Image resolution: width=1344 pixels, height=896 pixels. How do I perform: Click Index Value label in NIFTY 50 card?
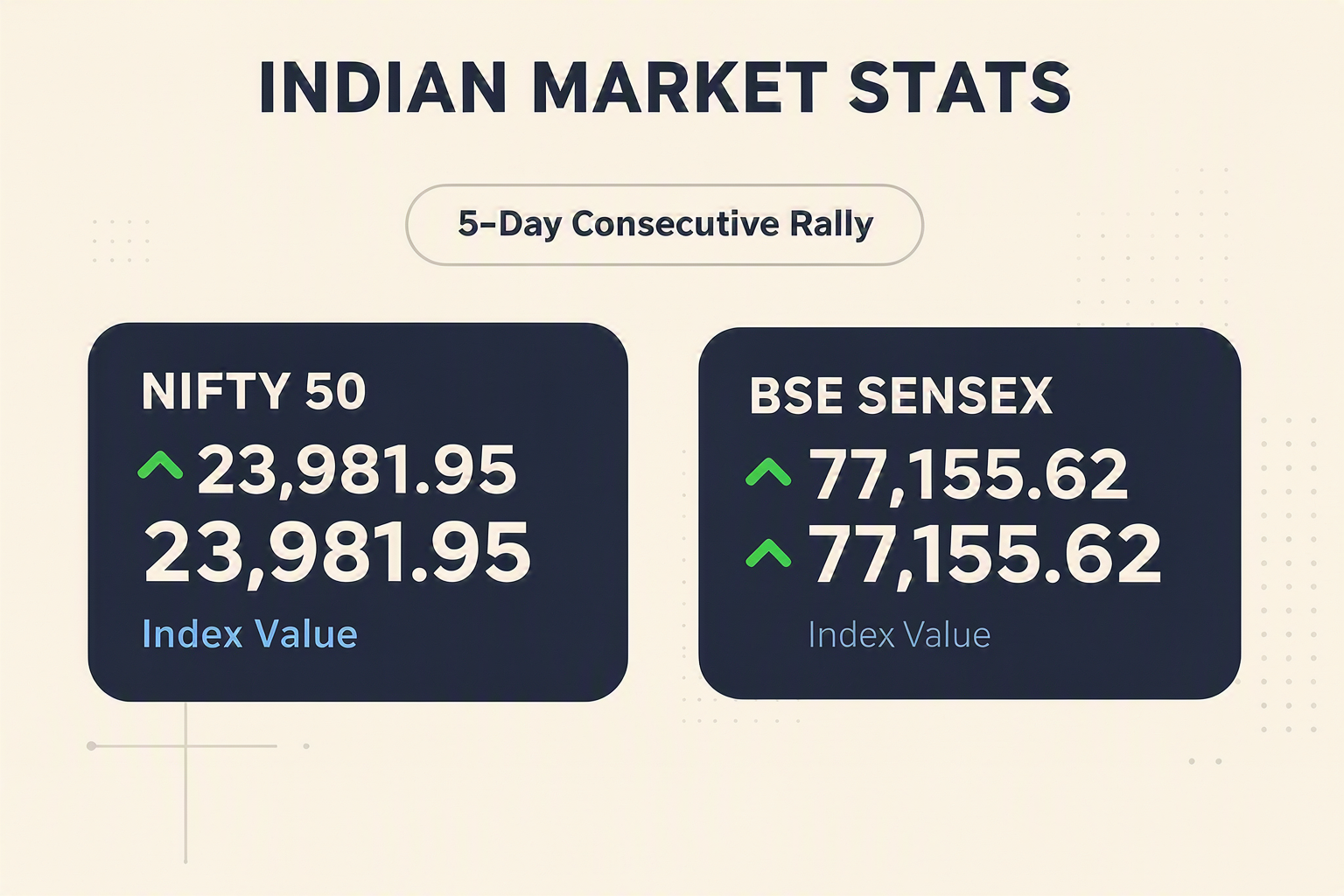[x=249, y=634]
